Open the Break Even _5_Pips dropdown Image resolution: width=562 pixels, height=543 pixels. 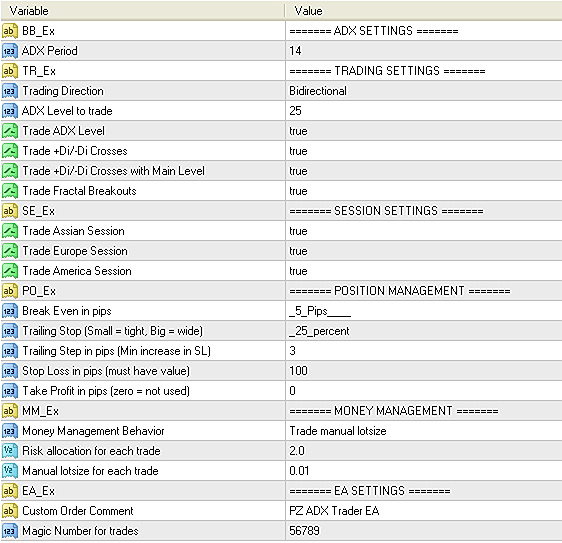424,311
